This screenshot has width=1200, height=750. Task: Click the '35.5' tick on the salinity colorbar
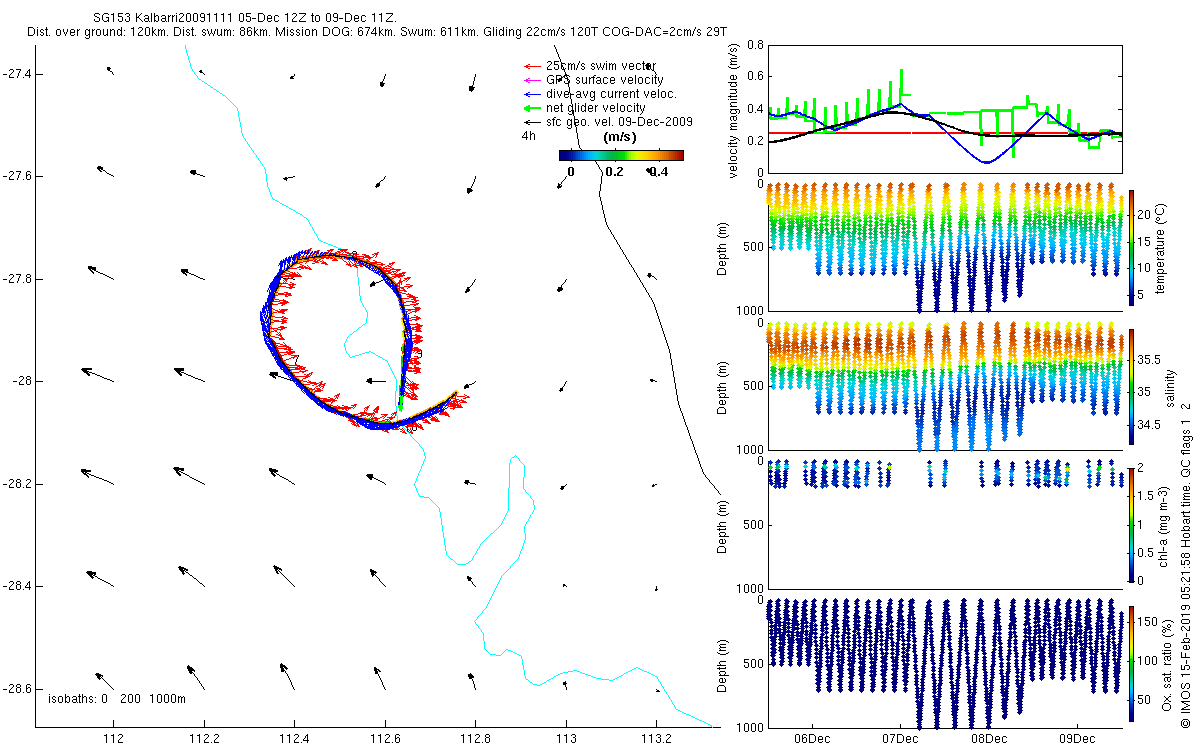(x=1149, y=358)
